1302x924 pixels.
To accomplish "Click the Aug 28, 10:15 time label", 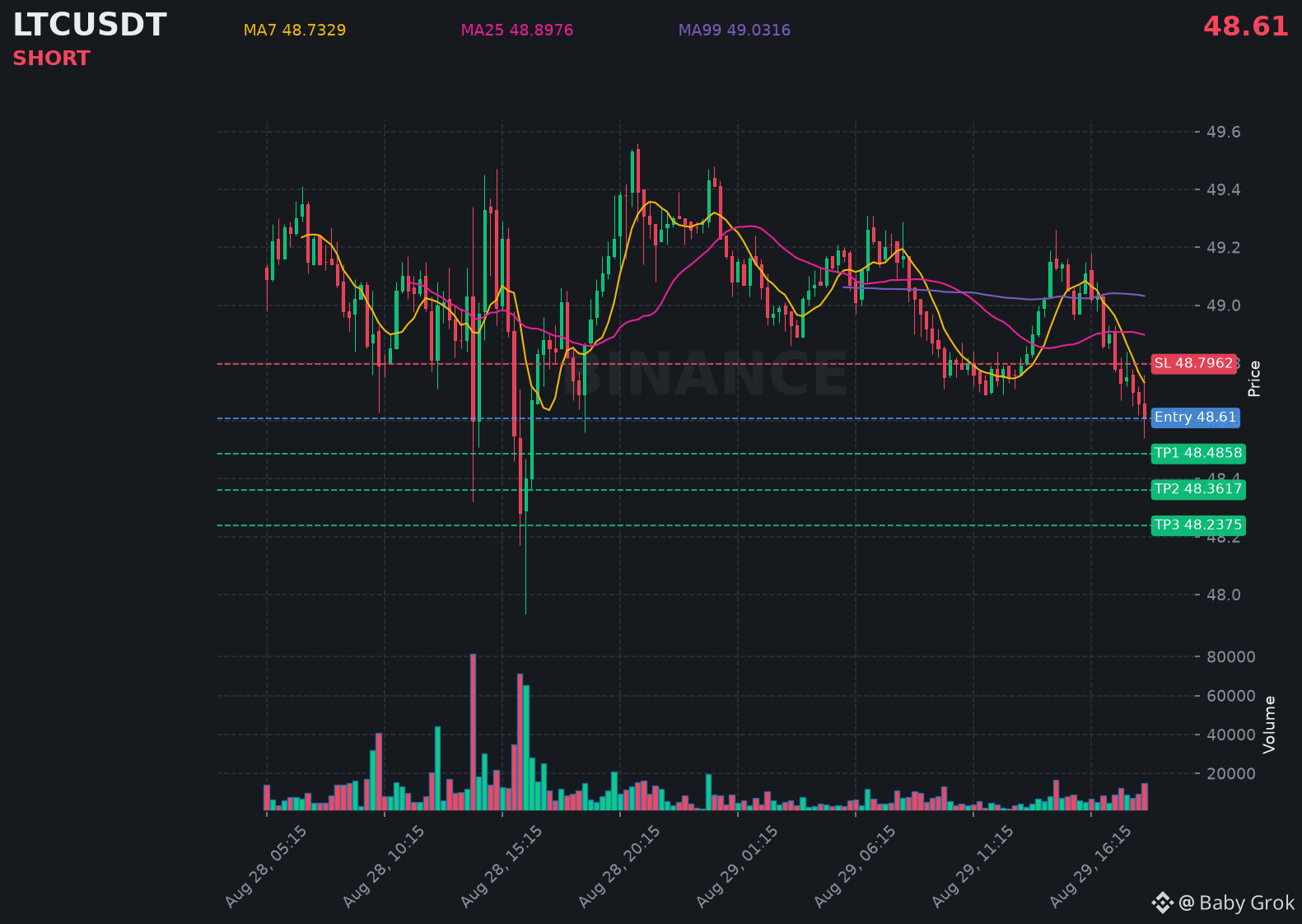I will (x=384, y=866).
